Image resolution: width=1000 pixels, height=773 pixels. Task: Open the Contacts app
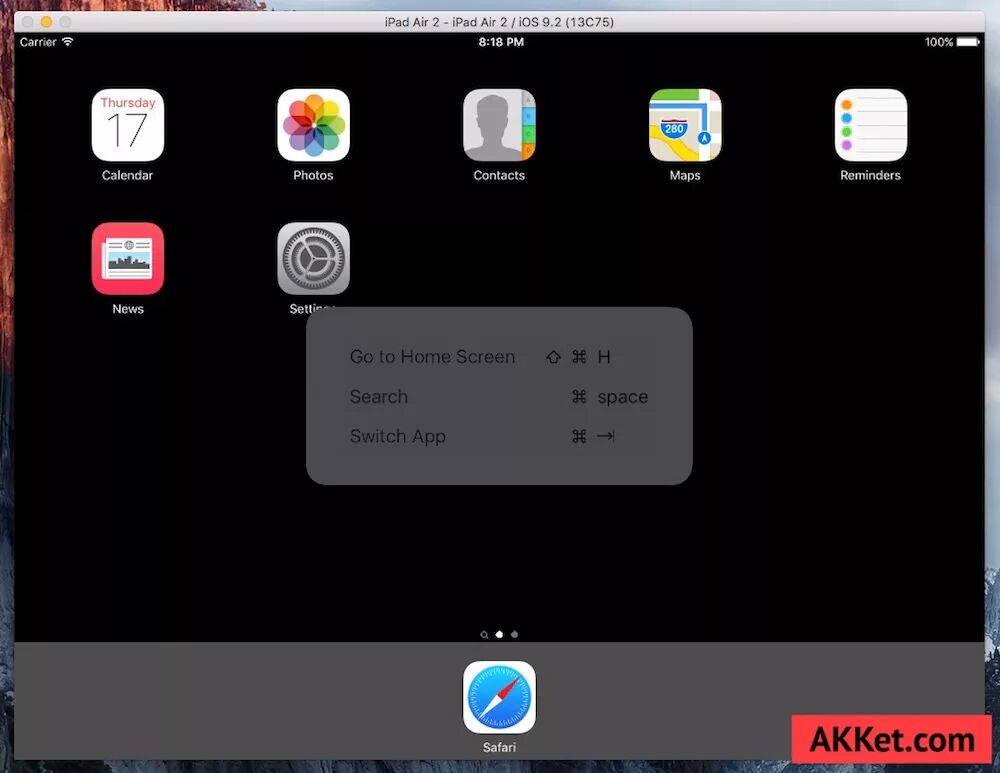click(x=499, y=125)
